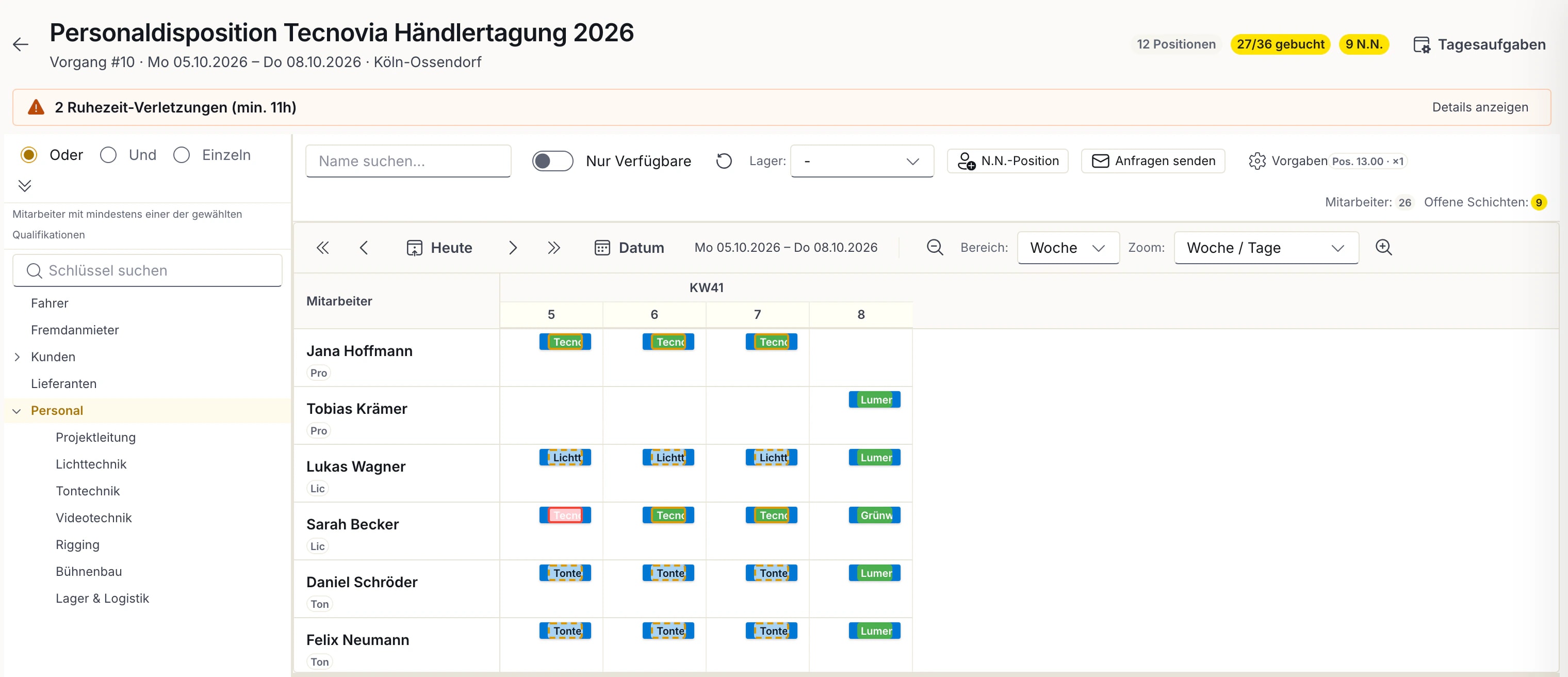Viewport: 1568px width, 677px height.
Task: Expand the double chevron under filter modes
Action: (x=24, y=186)
